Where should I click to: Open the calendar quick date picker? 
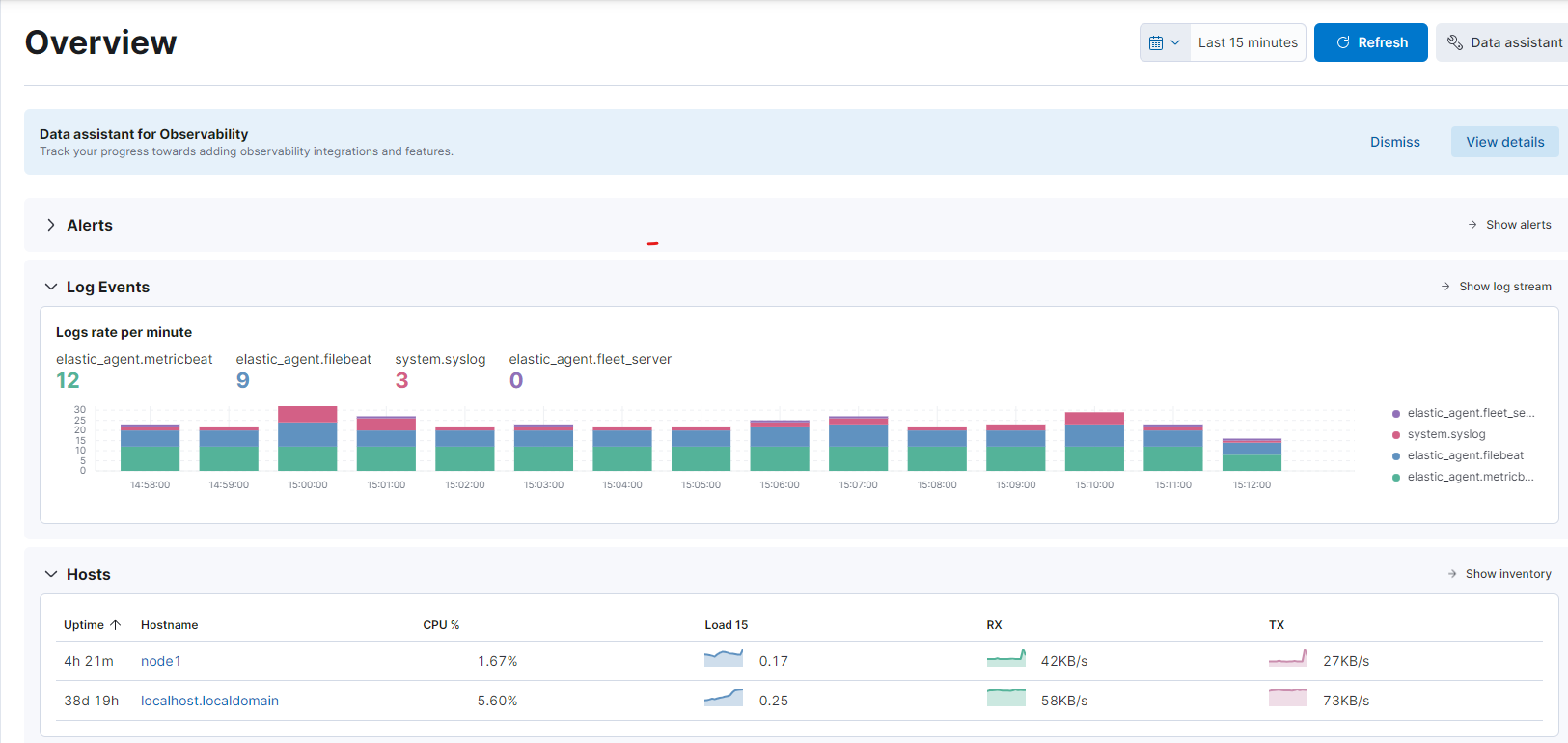[1165, 42]
